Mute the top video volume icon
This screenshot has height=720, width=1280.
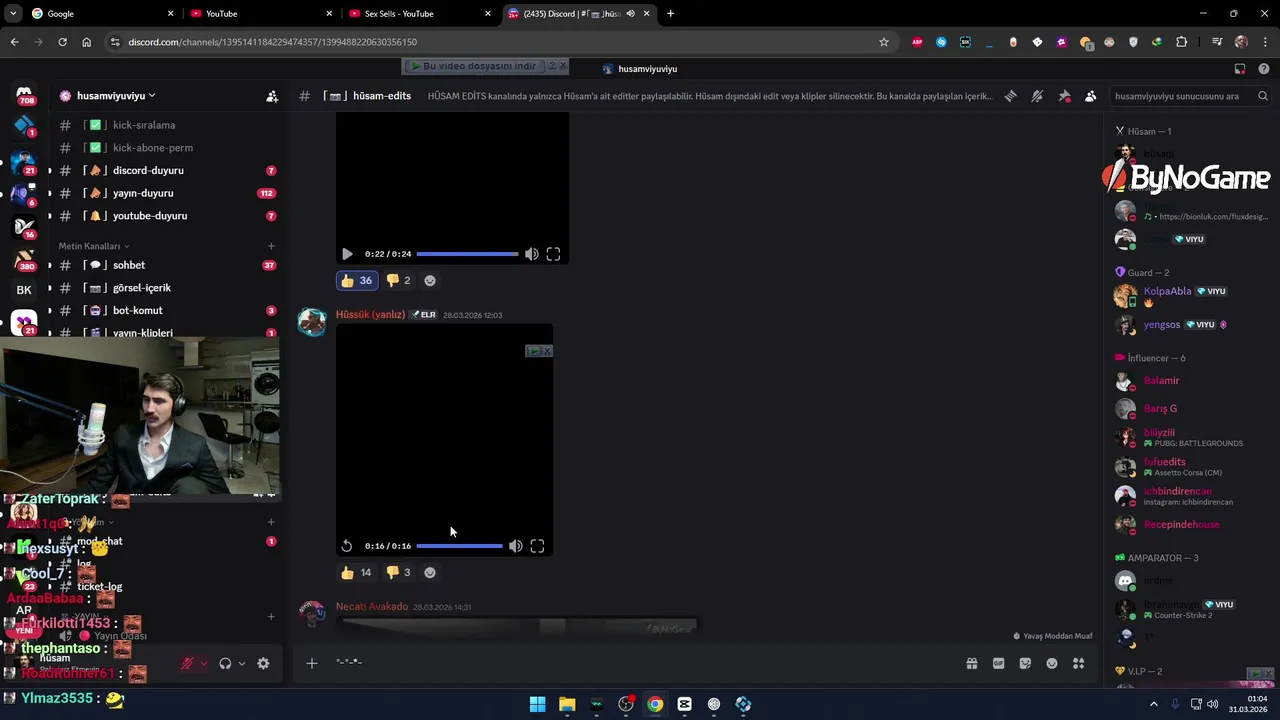click(x=531, y=254)
